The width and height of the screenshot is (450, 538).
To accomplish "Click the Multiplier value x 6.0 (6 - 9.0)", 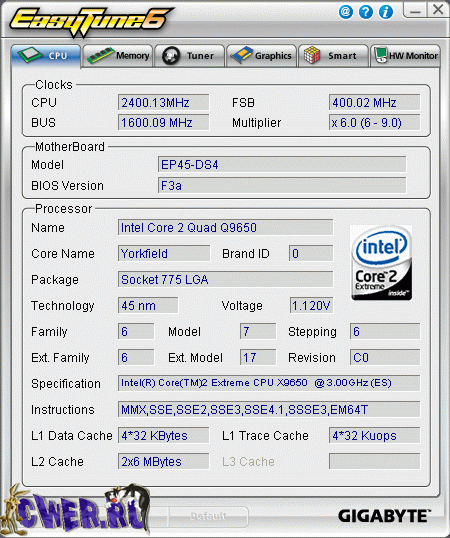I will coord(374,122).
